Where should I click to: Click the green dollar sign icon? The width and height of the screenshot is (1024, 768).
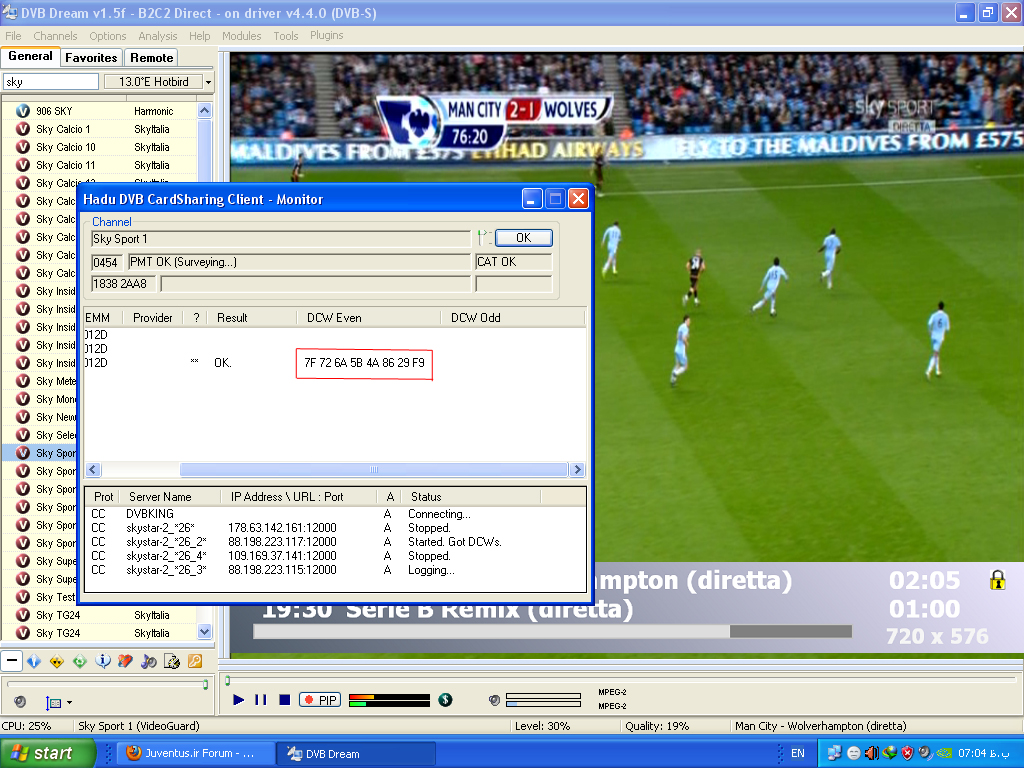[x=445, y=700]
